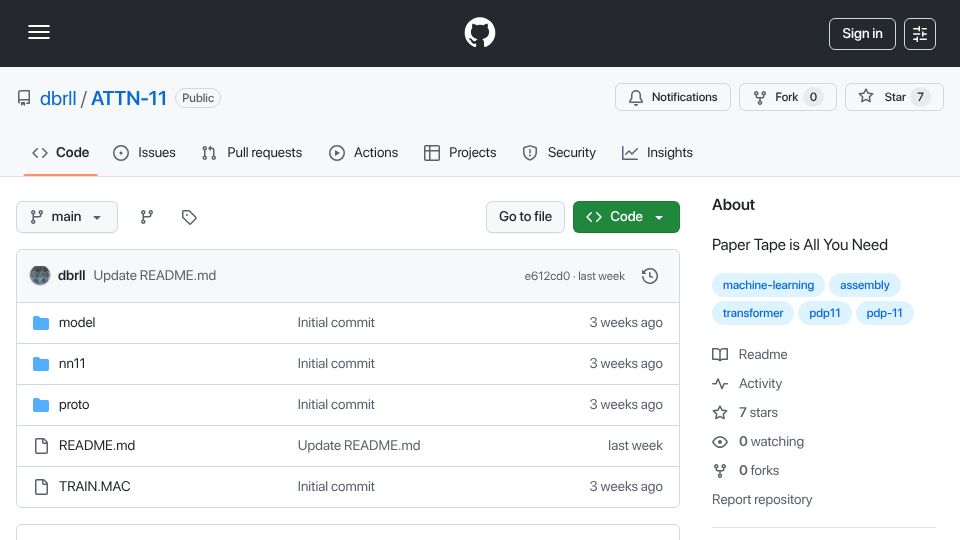Open commit hash e612cd0
Image resolution: width=960 pixels, height=540 pixels.
[547, 276]
